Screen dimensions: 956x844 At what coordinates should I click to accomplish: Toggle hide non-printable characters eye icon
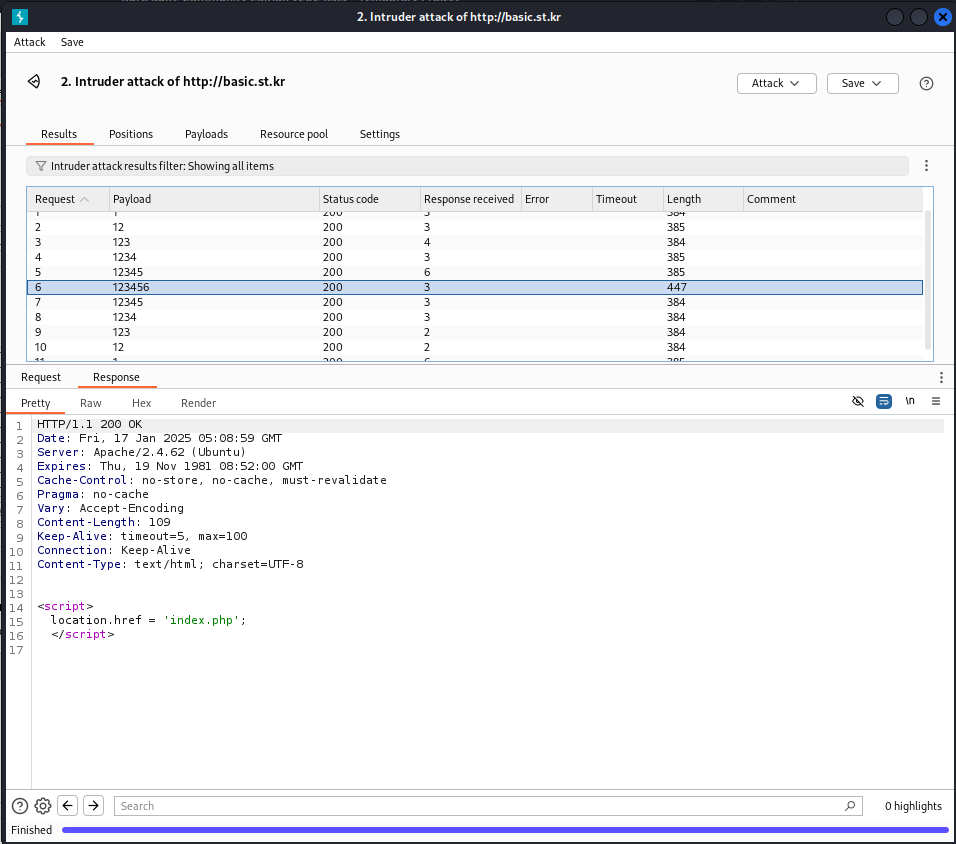click(858, 401)
